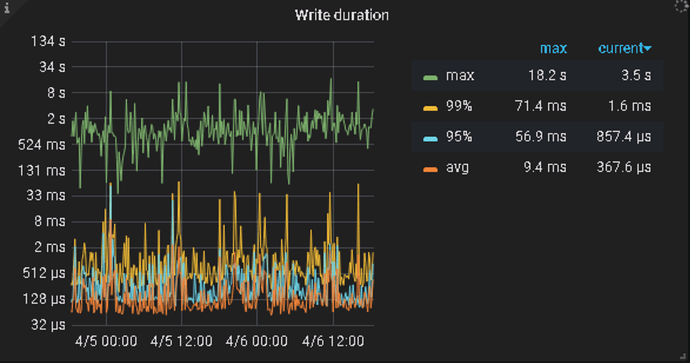Click the 367.6 µs current value

click(x=624, y=168)
